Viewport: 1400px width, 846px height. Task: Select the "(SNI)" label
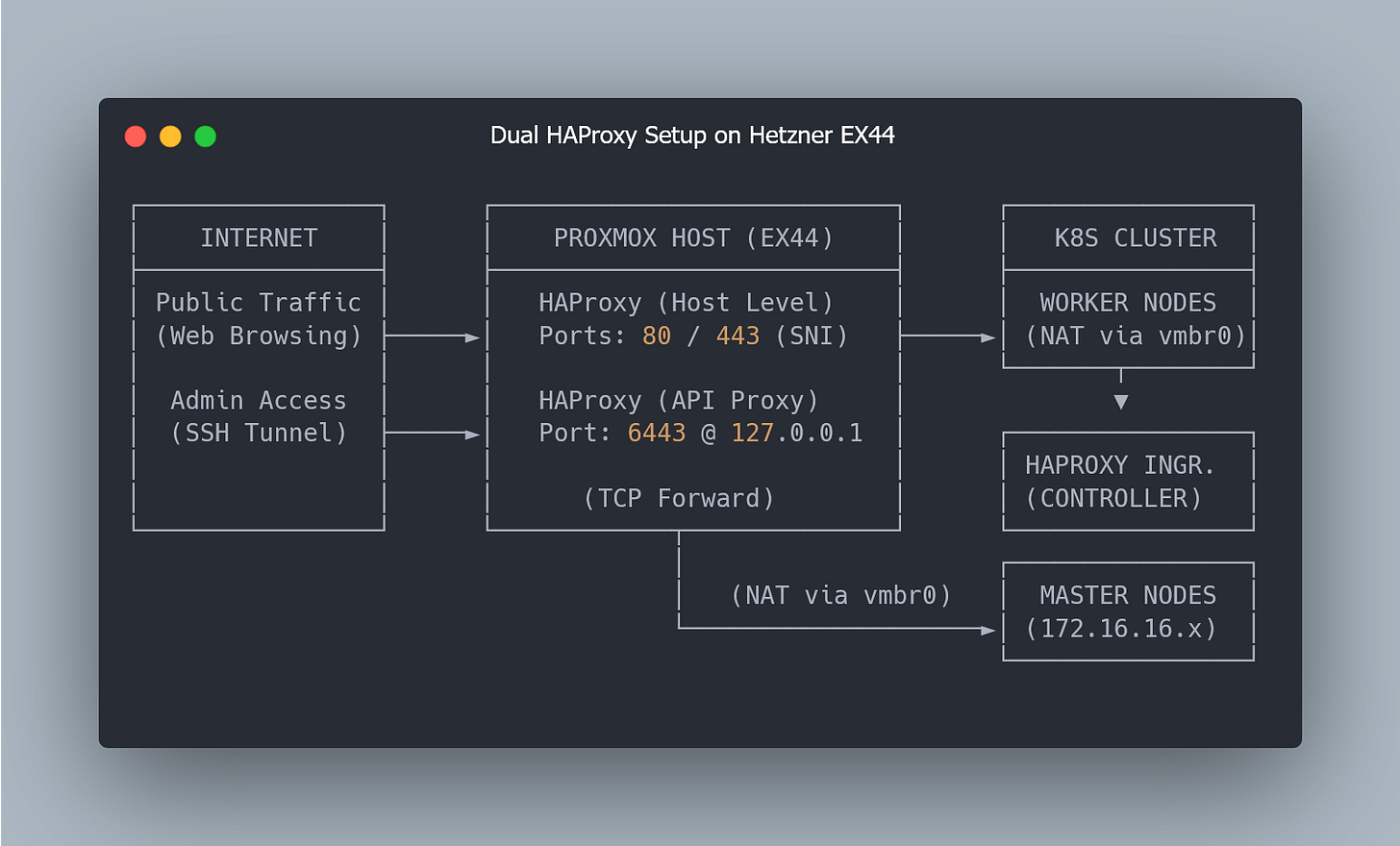812,336
